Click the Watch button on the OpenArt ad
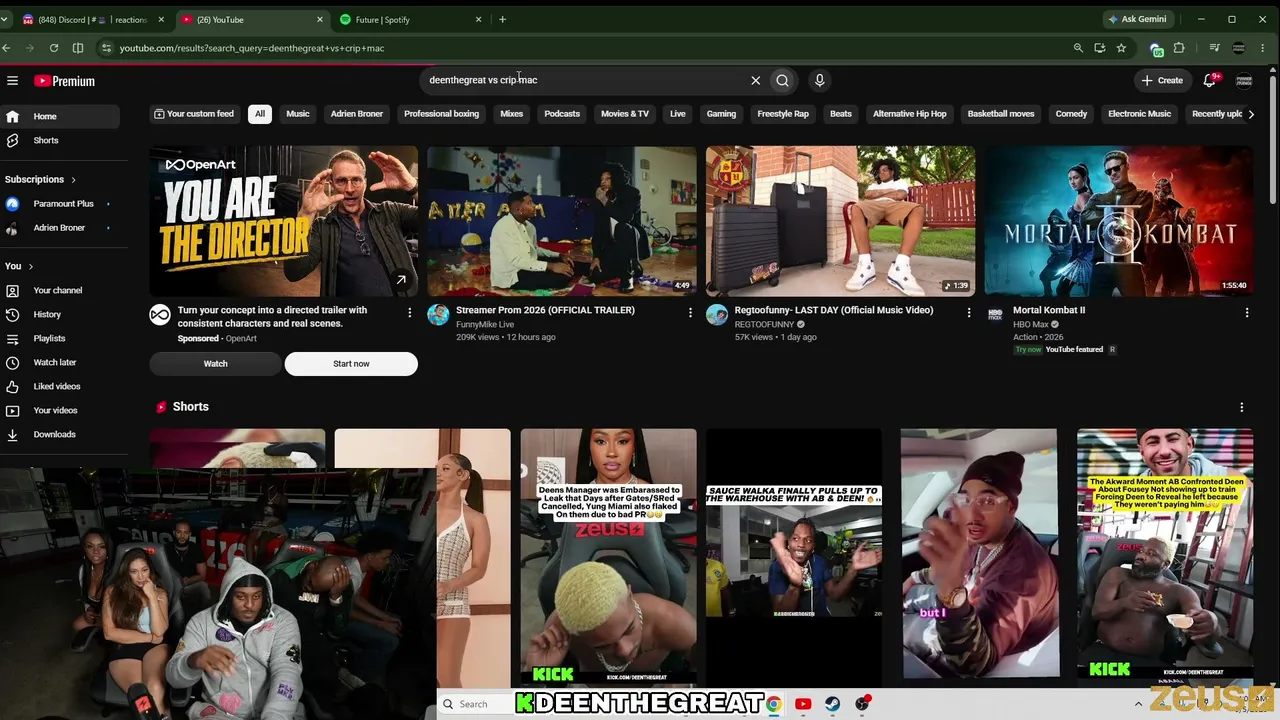Viewport: 1280px width, 720px height. [x=216, y=364]
